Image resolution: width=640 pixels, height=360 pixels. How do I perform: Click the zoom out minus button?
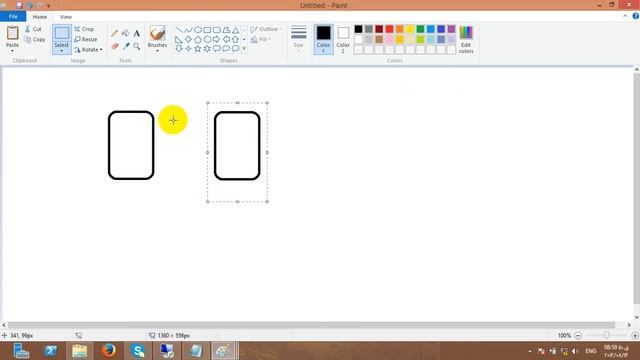[x=578, y=336]
